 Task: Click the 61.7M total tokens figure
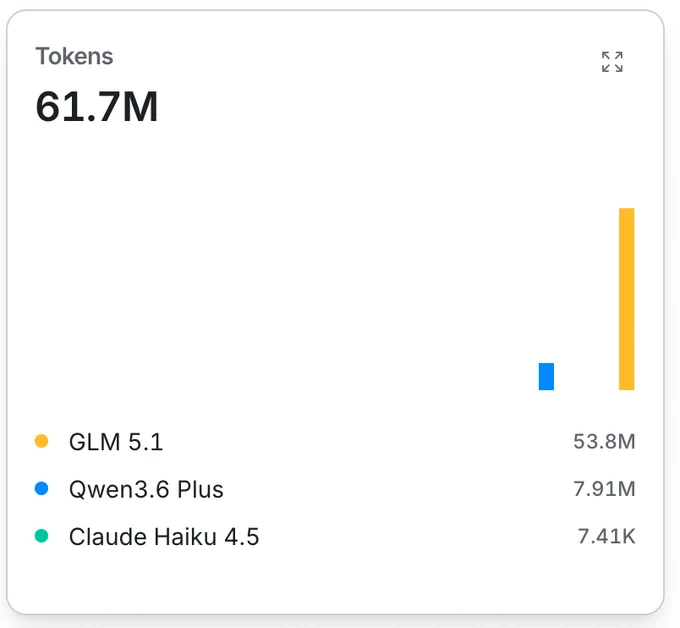pos(97,107)
